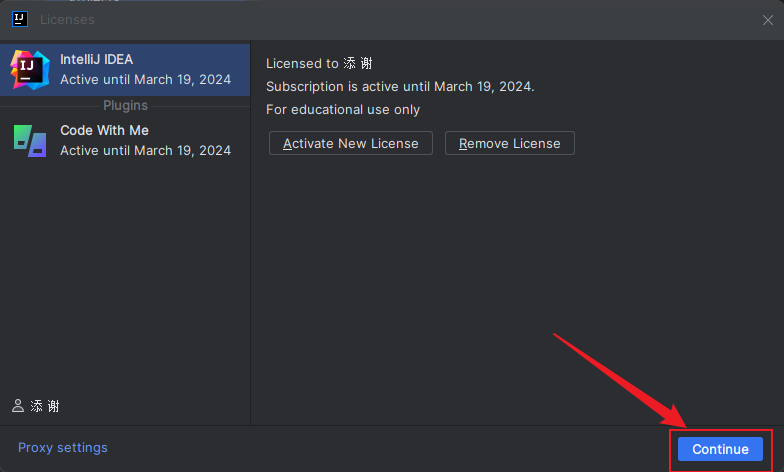The height and width of the screenshot is (472, 784).
Task: Select IntelliJ IDEA license entry
Action: pos(125,70)
